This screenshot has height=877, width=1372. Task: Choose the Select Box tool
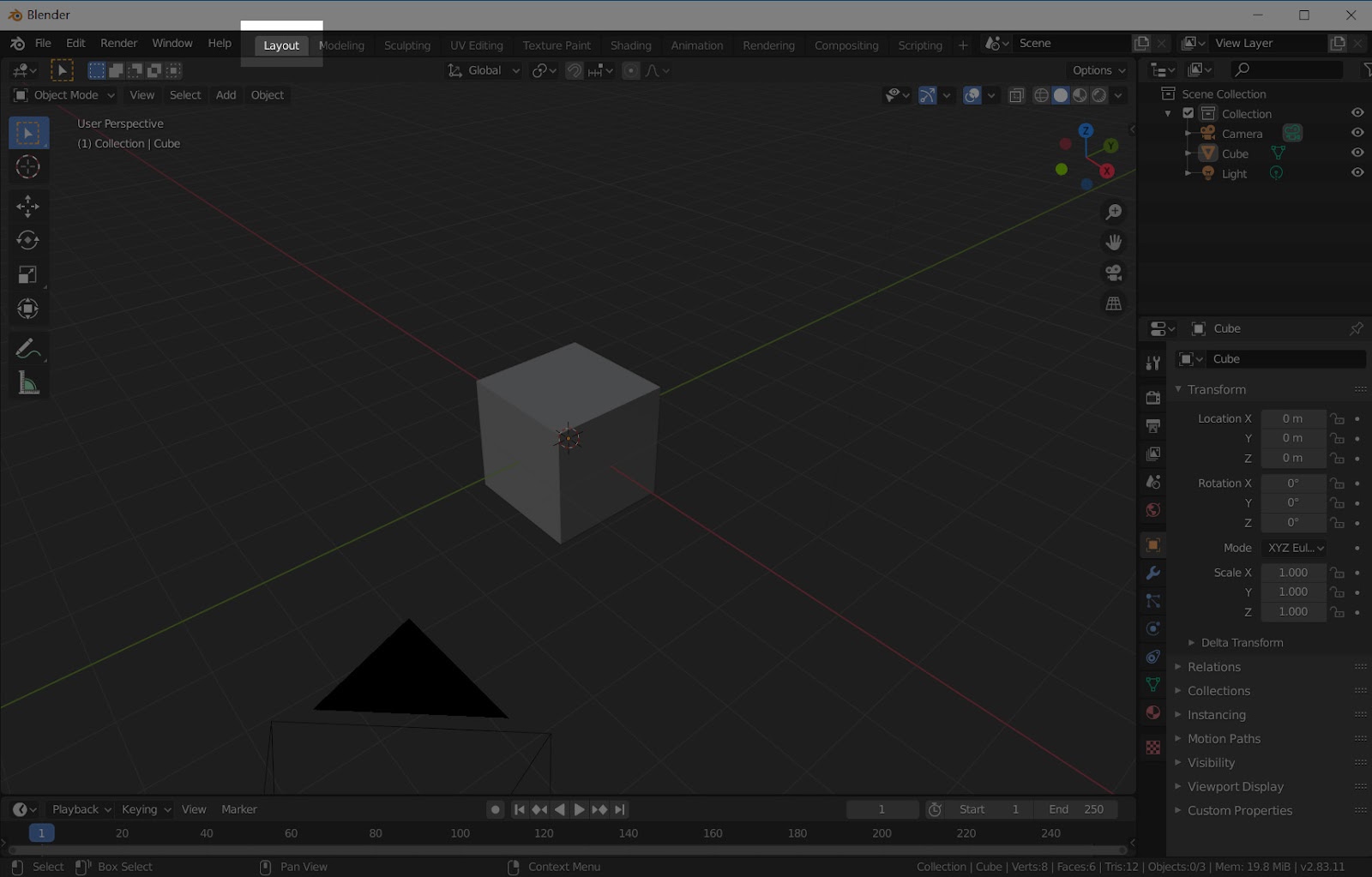pyautogui.click(x=27, y=133)
